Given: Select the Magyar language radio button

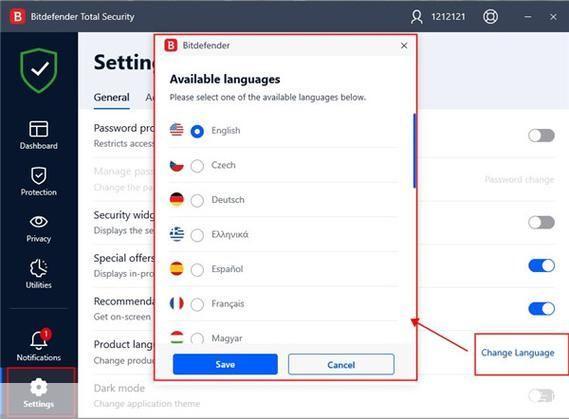Looking at the screenshot, I should (x=197, y=338).
